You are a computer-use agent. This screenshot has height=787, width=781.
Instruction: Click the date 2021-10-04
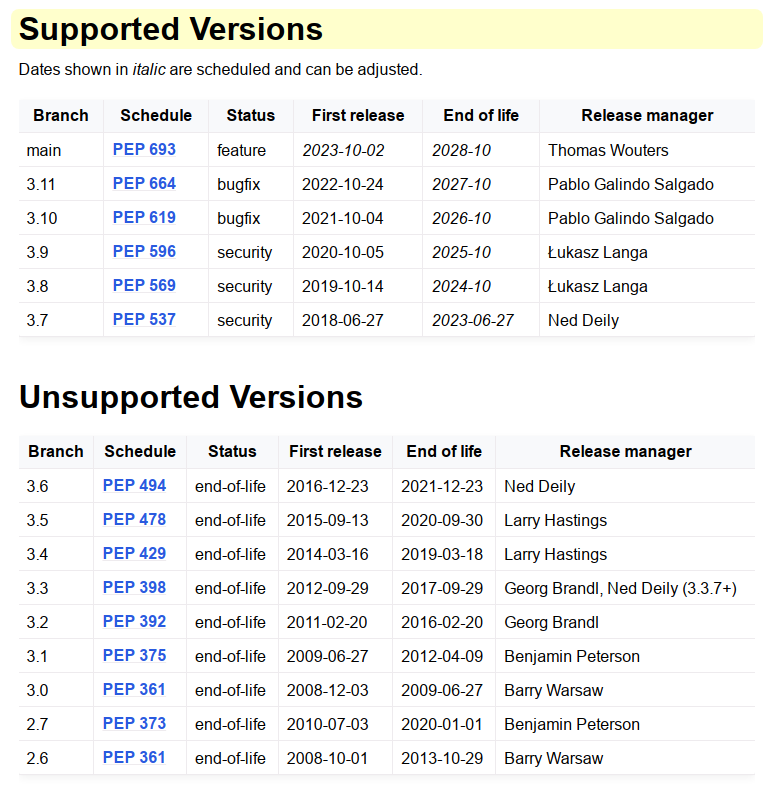pos(343,218)
